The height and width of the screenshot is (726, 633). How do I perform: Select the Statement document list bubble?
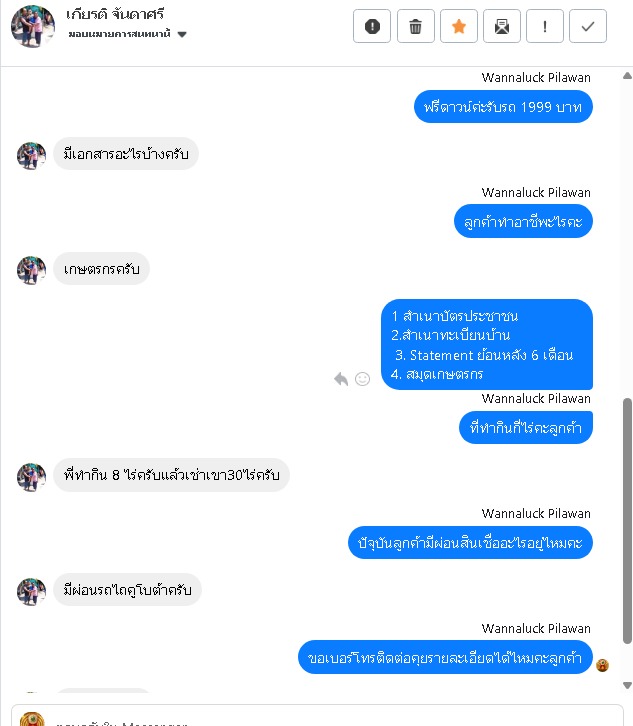click(x=487, y=344)
